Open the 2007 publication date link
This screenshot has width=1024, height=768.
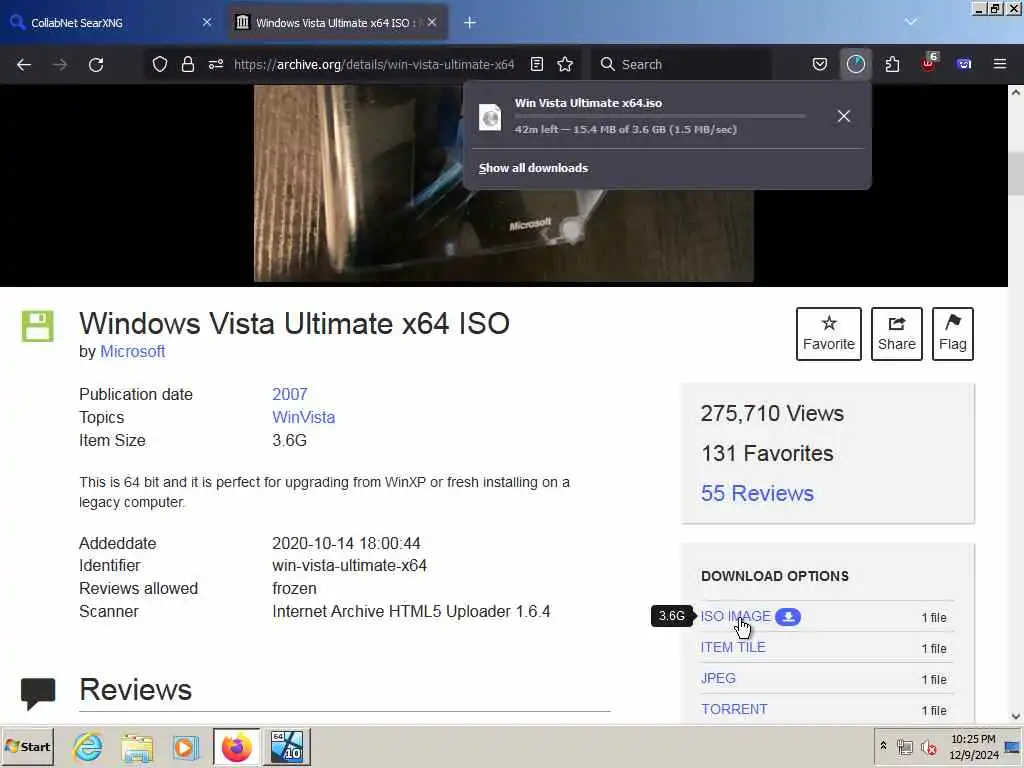289,394
